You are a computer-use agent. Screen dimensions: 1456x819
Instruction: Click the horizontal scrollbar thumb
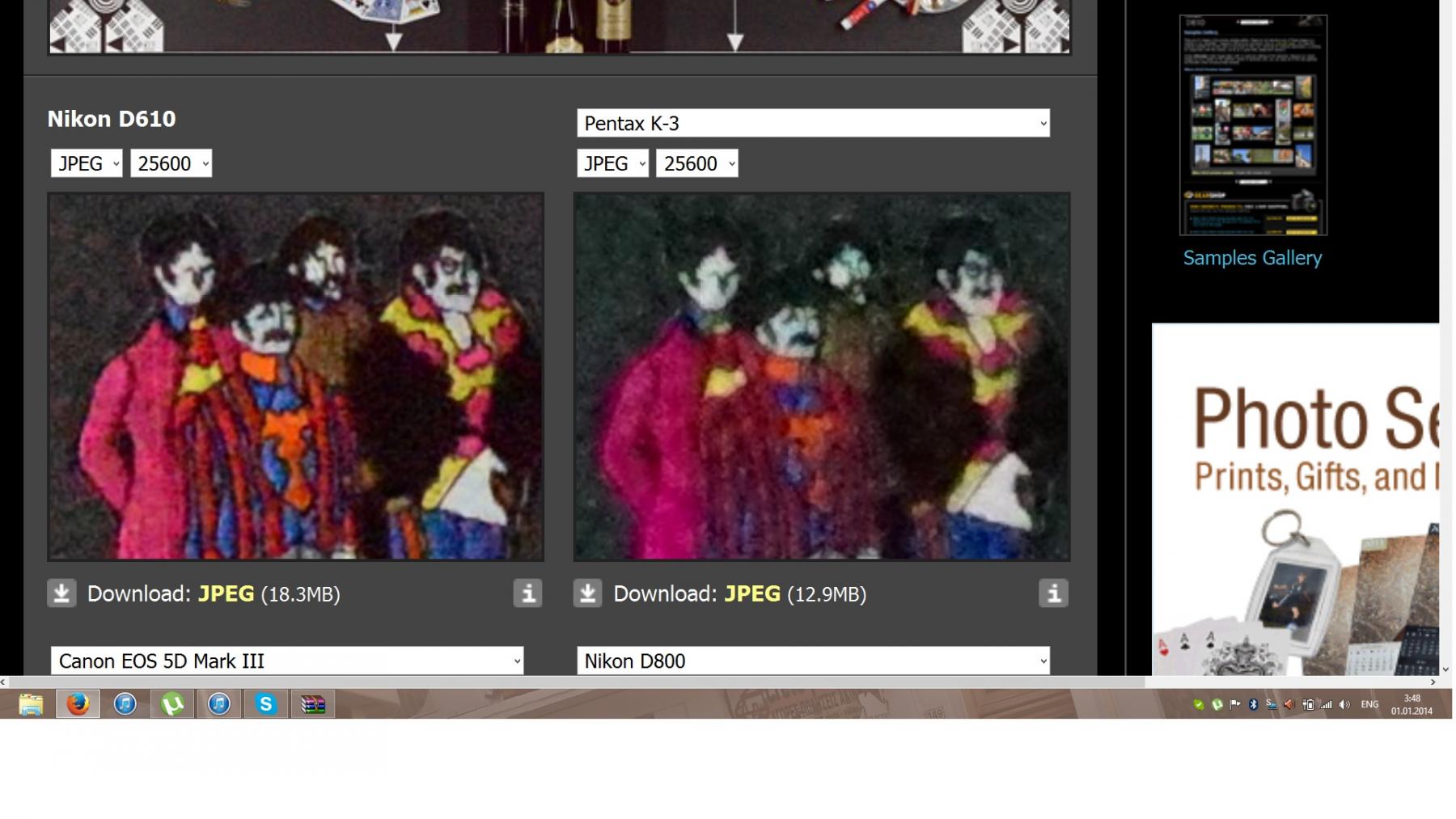click(577, 682)
